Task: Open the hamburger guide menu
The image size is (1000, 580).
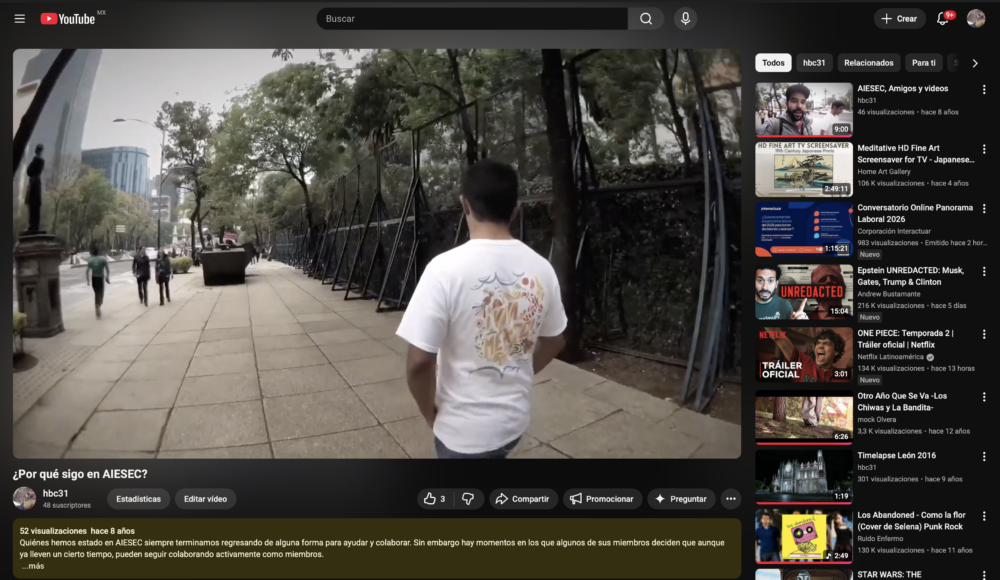Action: [x=20, y=19]
